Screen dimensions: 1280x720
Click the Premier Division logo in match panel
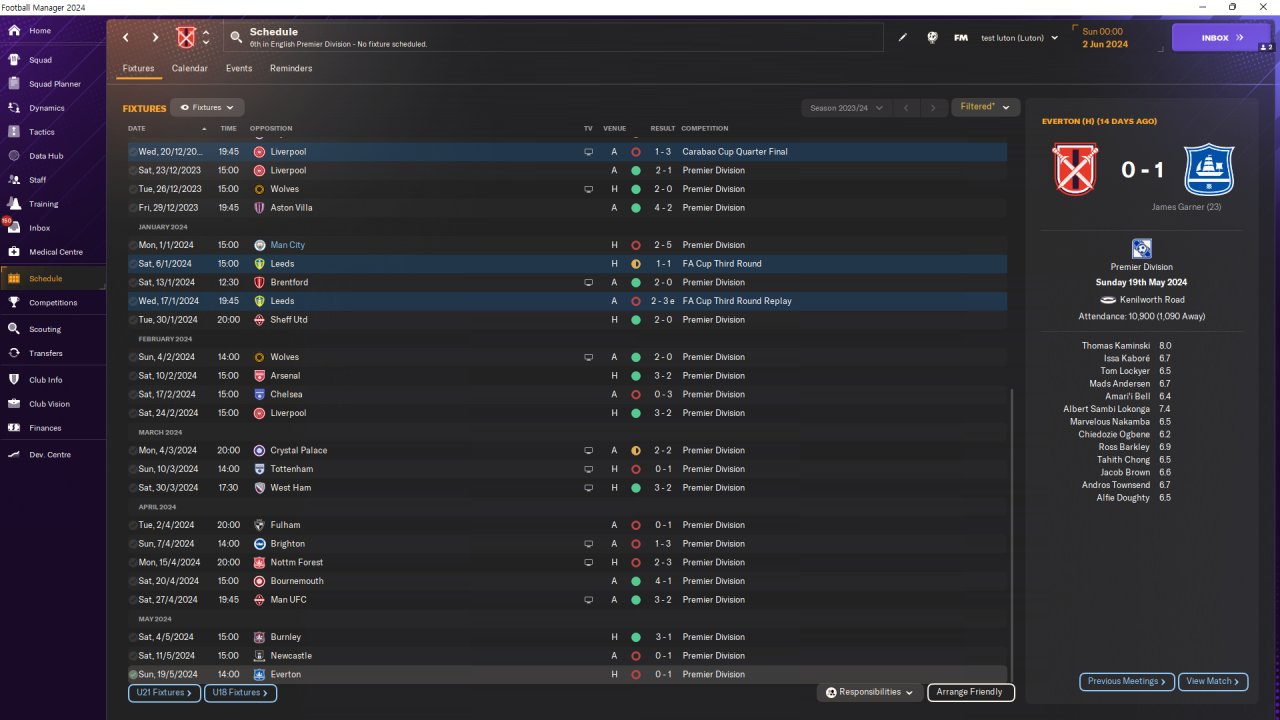(x=1142, y=249)
